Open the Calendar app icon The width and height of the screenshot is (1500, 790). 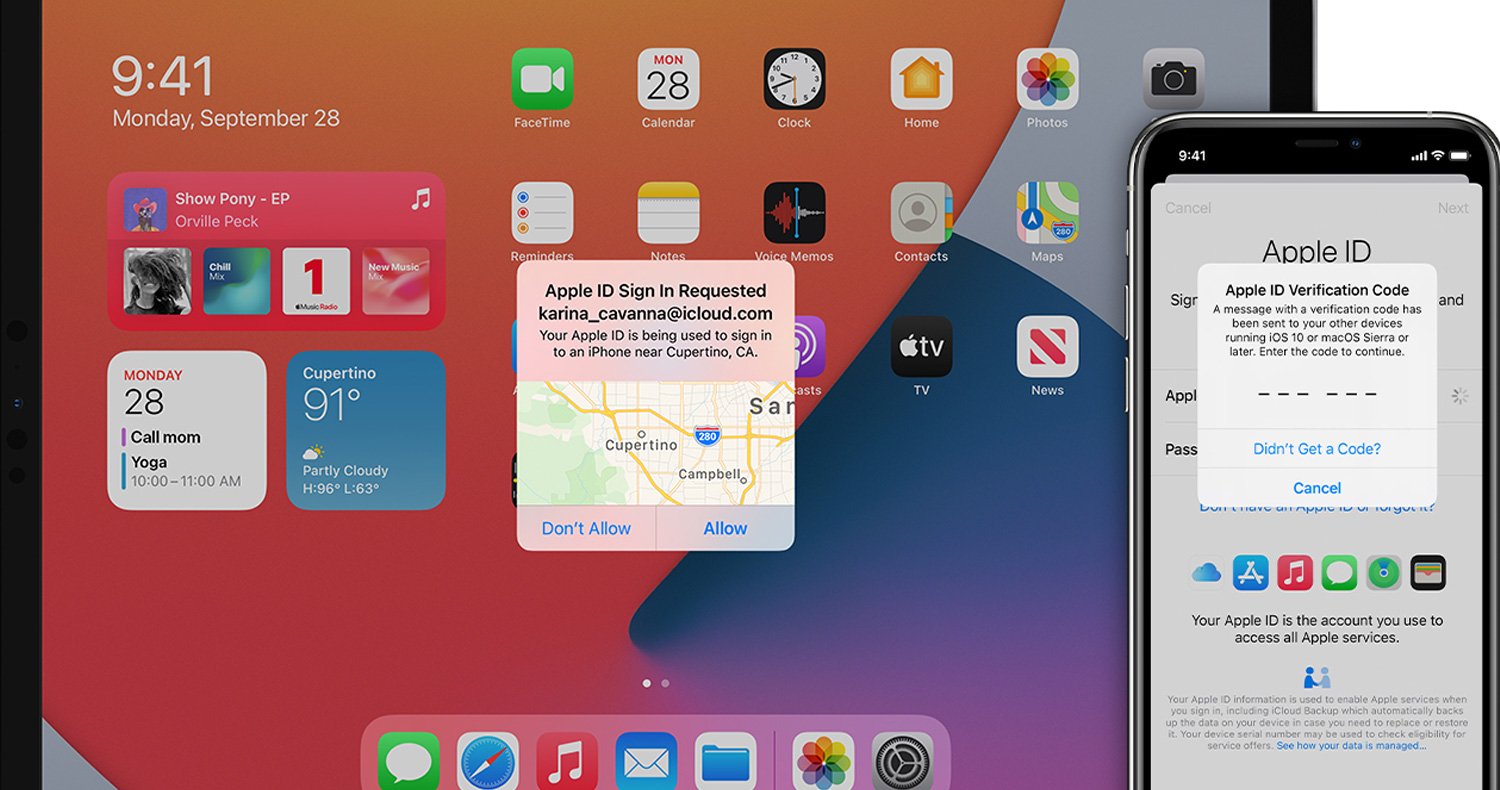668,79
